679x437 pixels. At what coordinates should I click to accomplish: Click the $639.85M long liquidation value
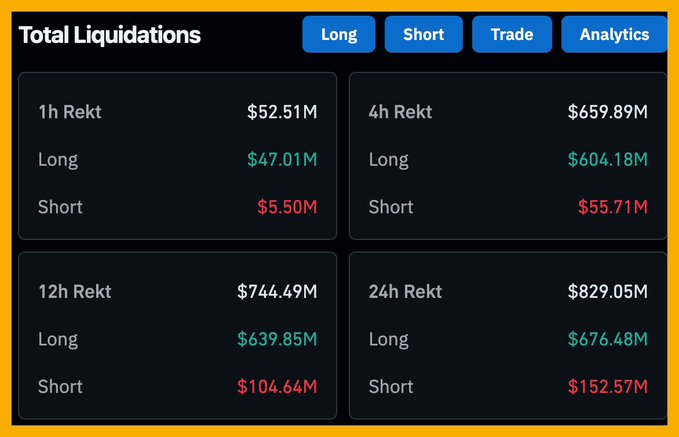point(277,339)
